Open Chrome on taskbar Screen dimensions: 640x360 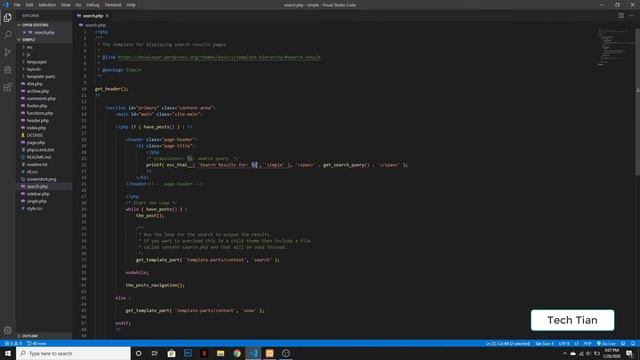click(x=237, y=353)
